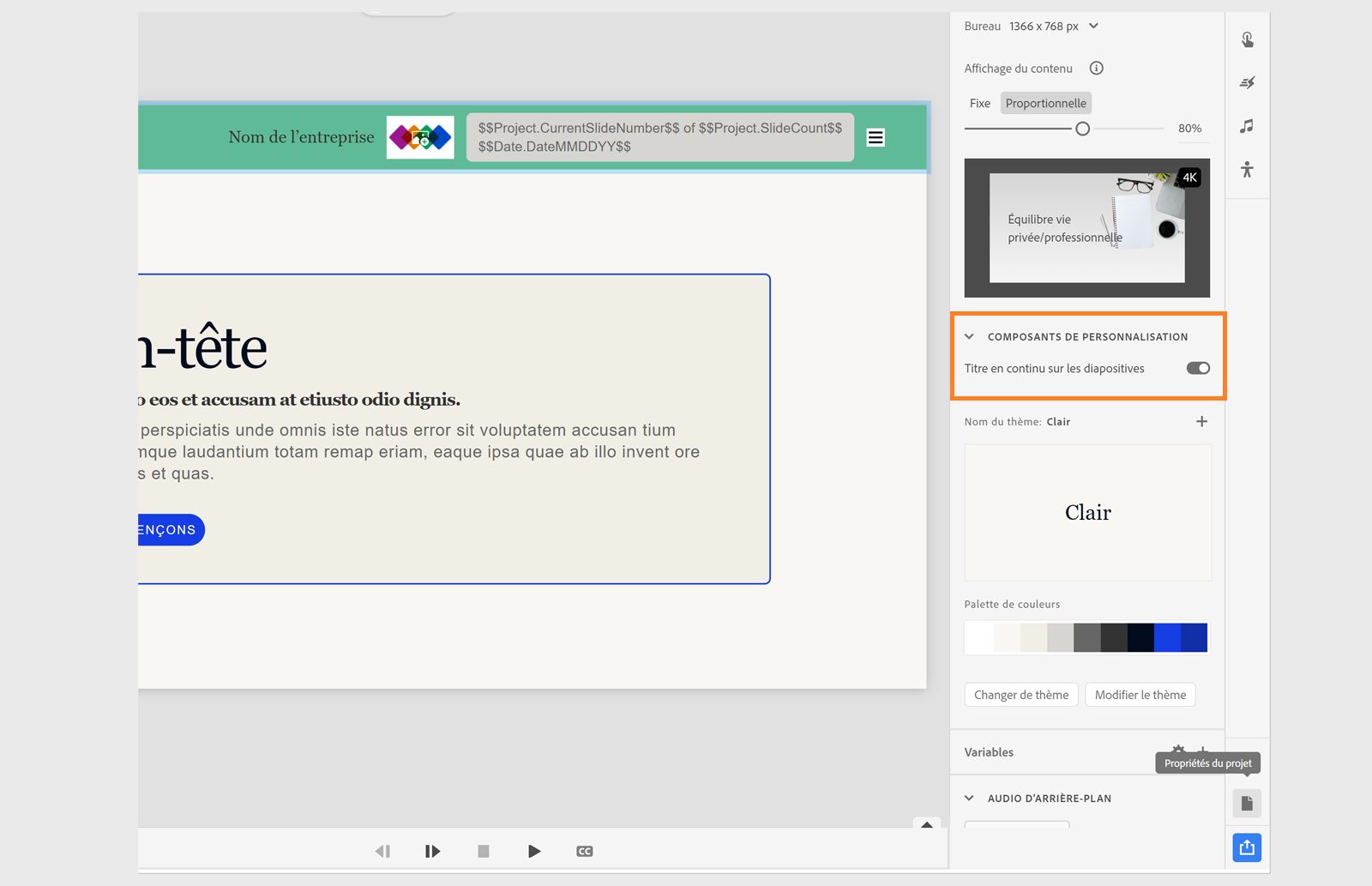The image size is (1372, 886).
Task: Click the hamburger menu on the slide header
Action: point(875,136)
